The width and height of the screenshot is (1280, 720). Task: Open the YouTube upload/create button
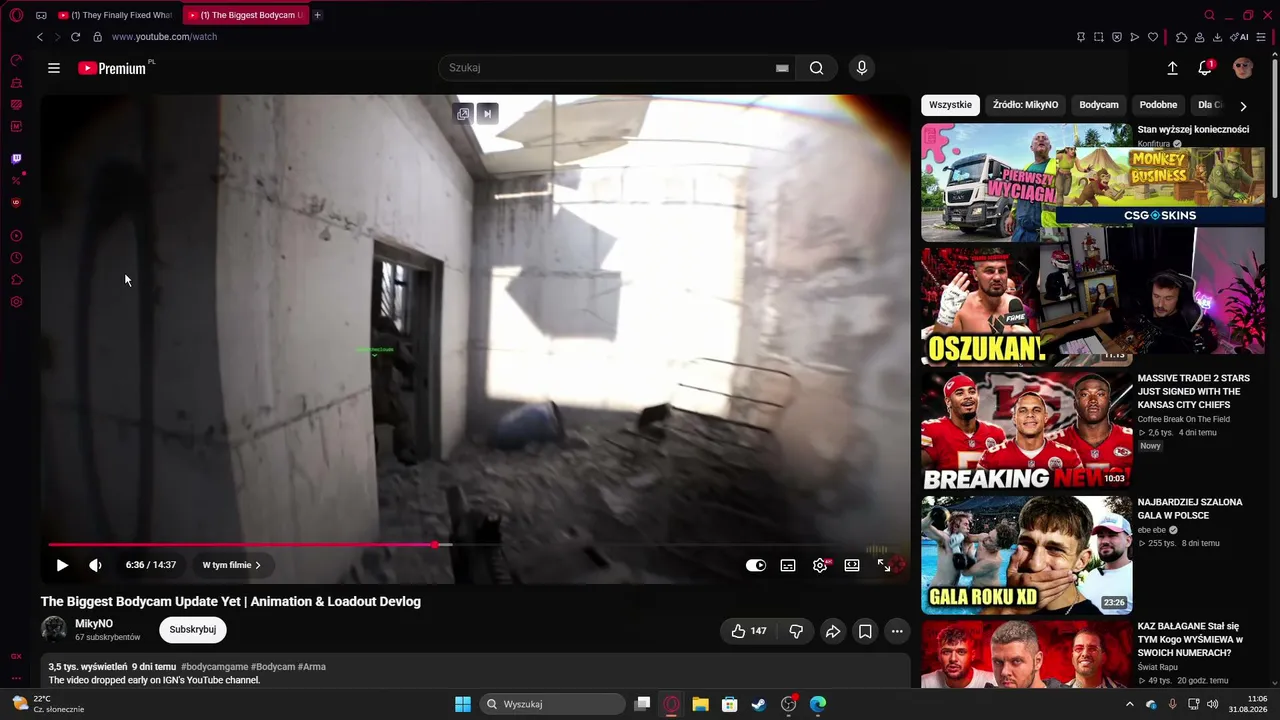[x=1173, y=68]
